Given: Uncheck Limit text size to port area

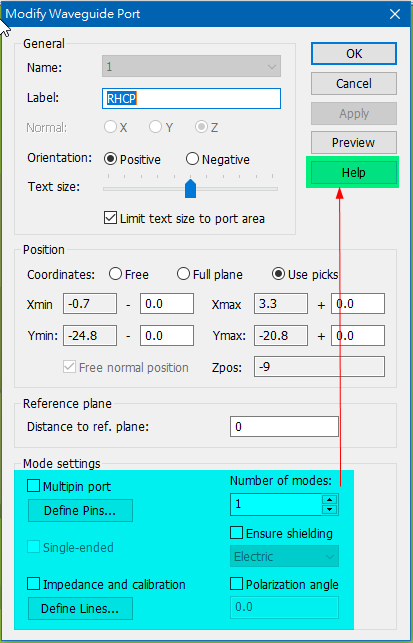Looking at the screenshot, I should (x=110, y=218).
